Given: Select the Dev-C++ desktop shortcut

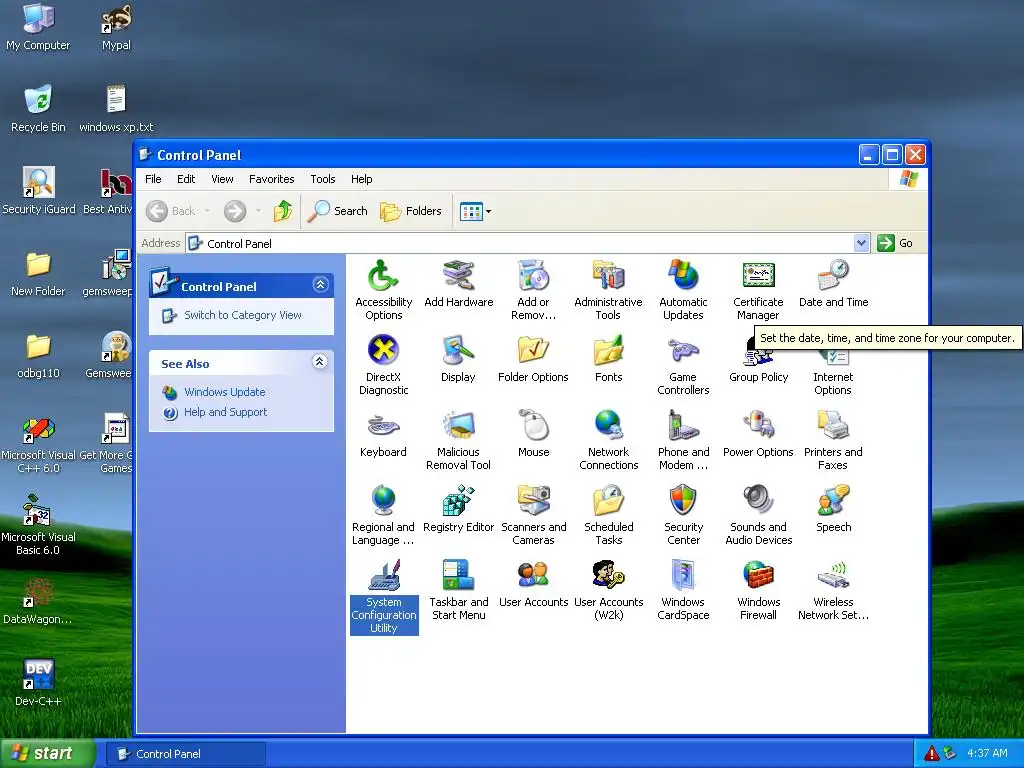Looking at the screenshot, I should coord(38,682).
